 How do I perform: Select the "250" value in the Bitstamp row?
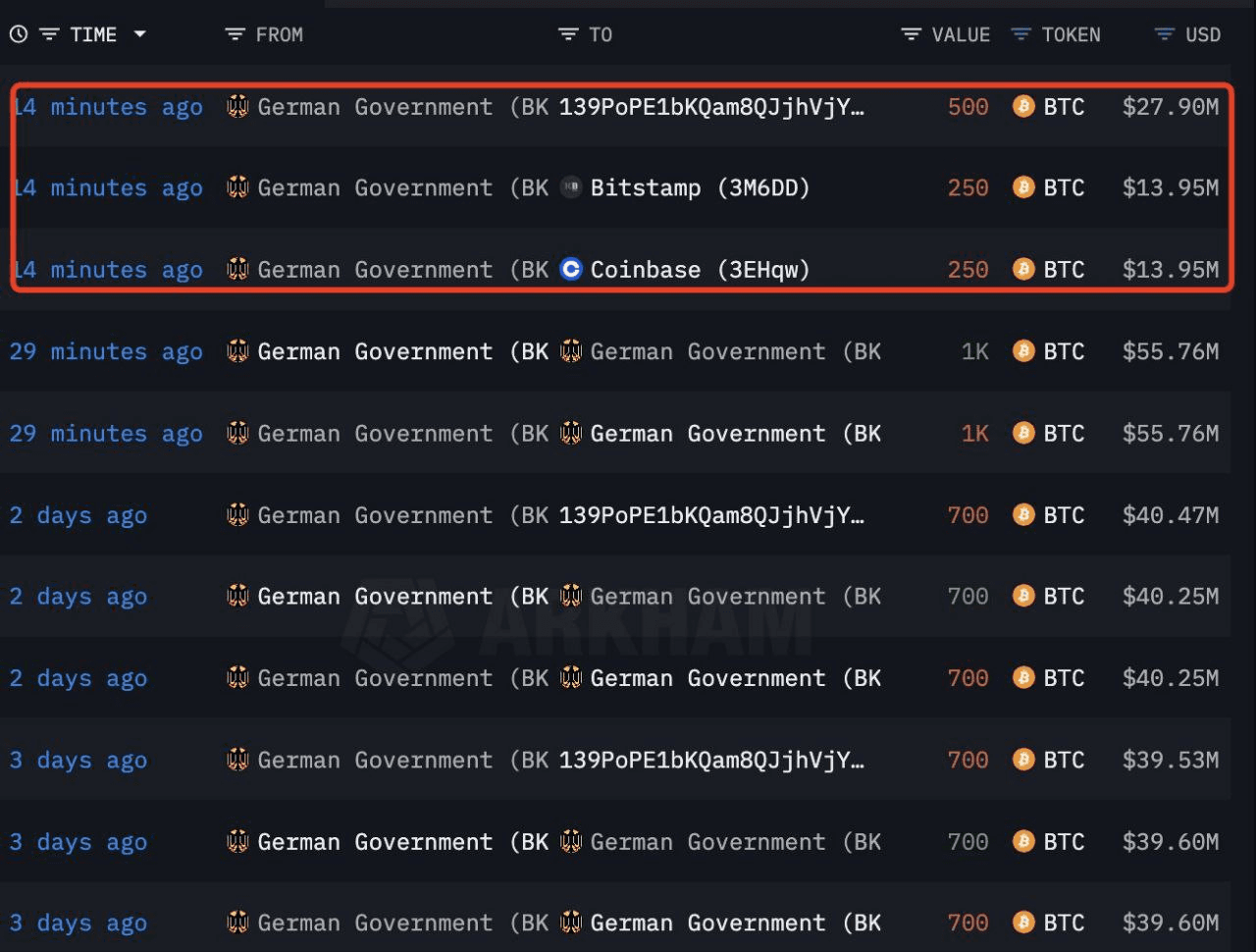(968, 187)
